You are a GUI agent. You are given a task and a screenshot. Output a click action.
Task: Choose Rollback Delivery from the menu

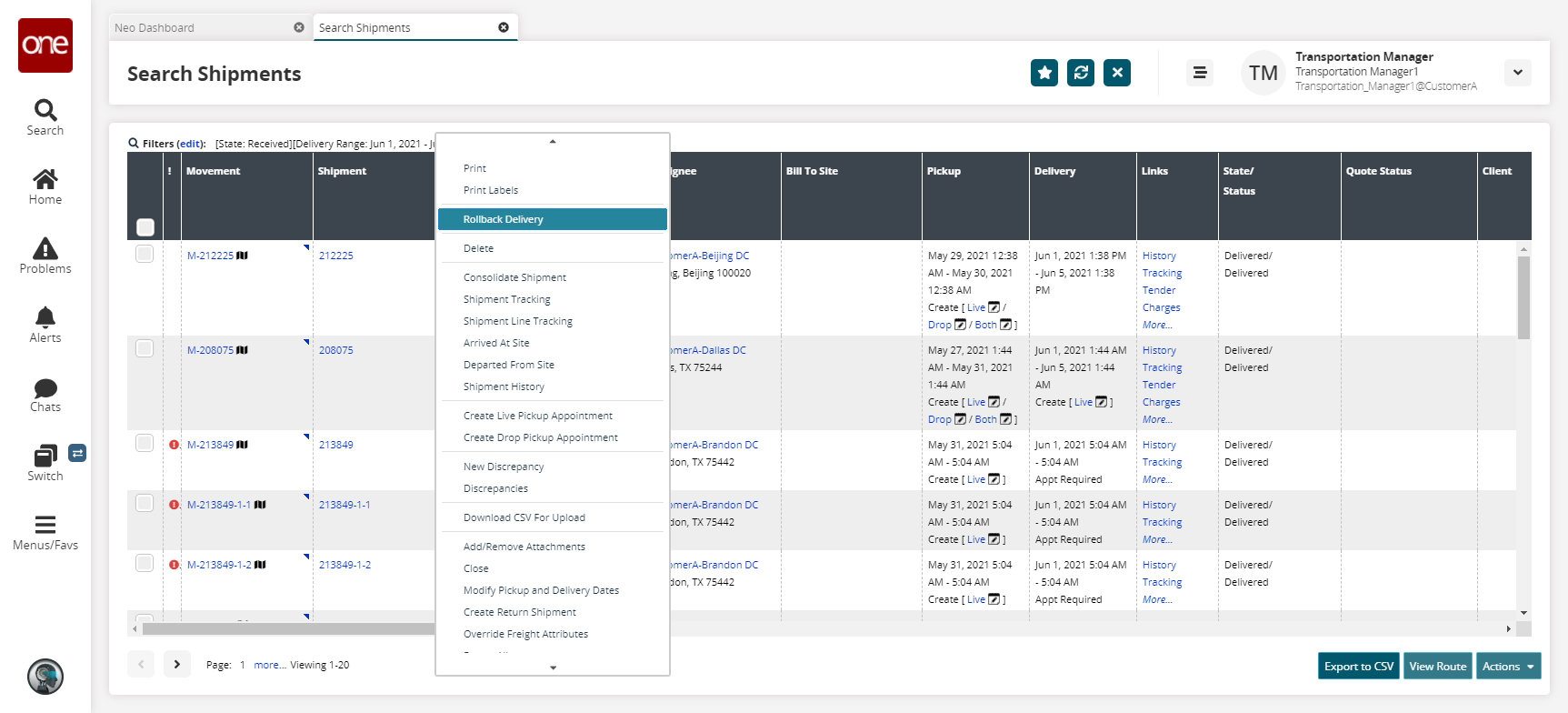pyautogui.click(x=504, y=219)
